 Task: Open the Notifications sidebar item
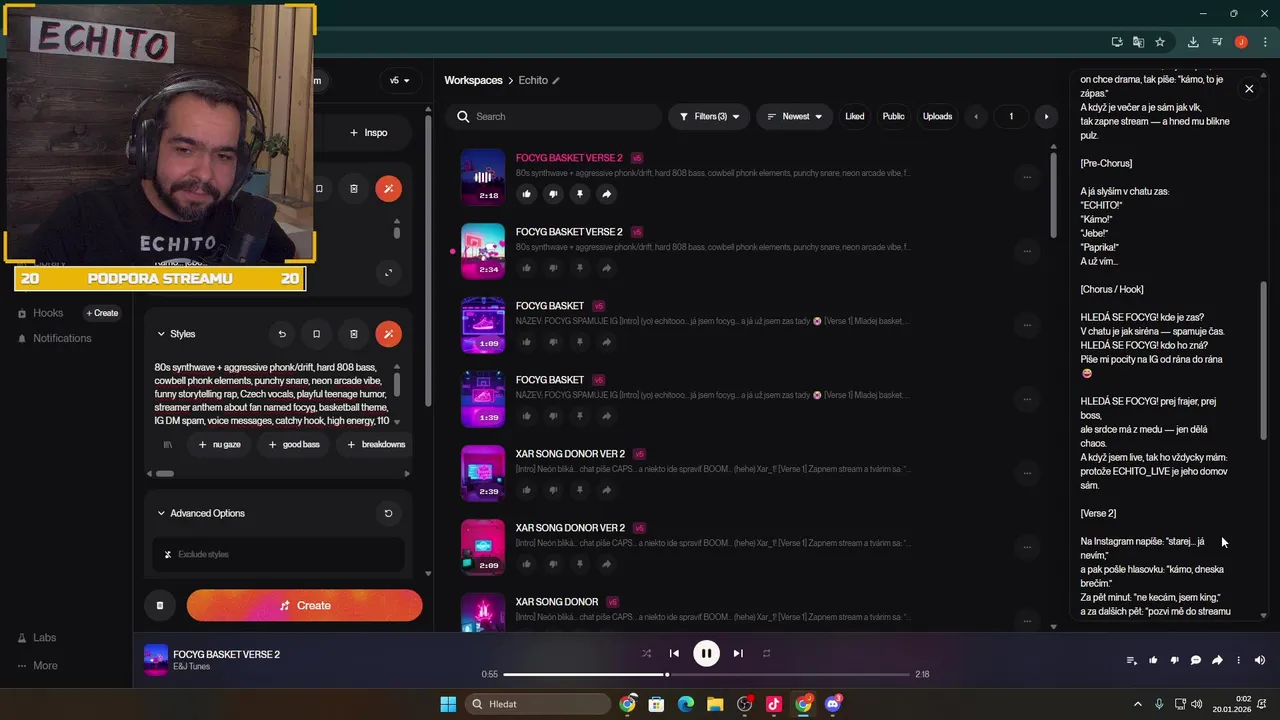coord(62,338)
